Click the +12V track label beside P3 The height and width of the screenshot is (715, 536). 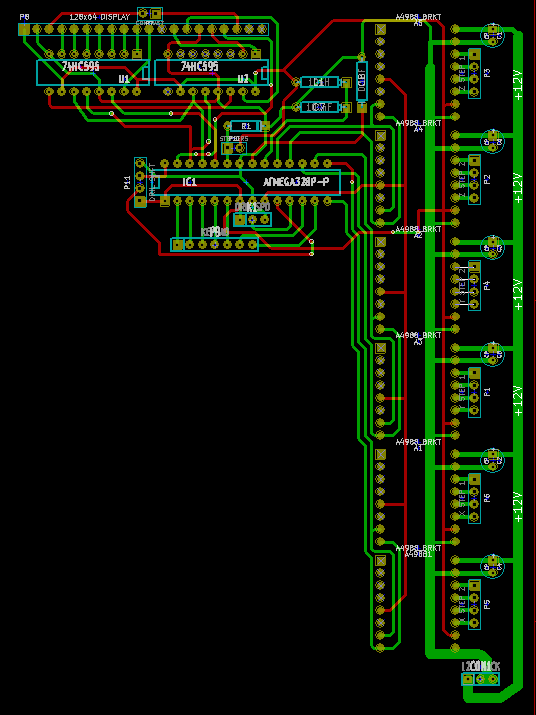518,85
